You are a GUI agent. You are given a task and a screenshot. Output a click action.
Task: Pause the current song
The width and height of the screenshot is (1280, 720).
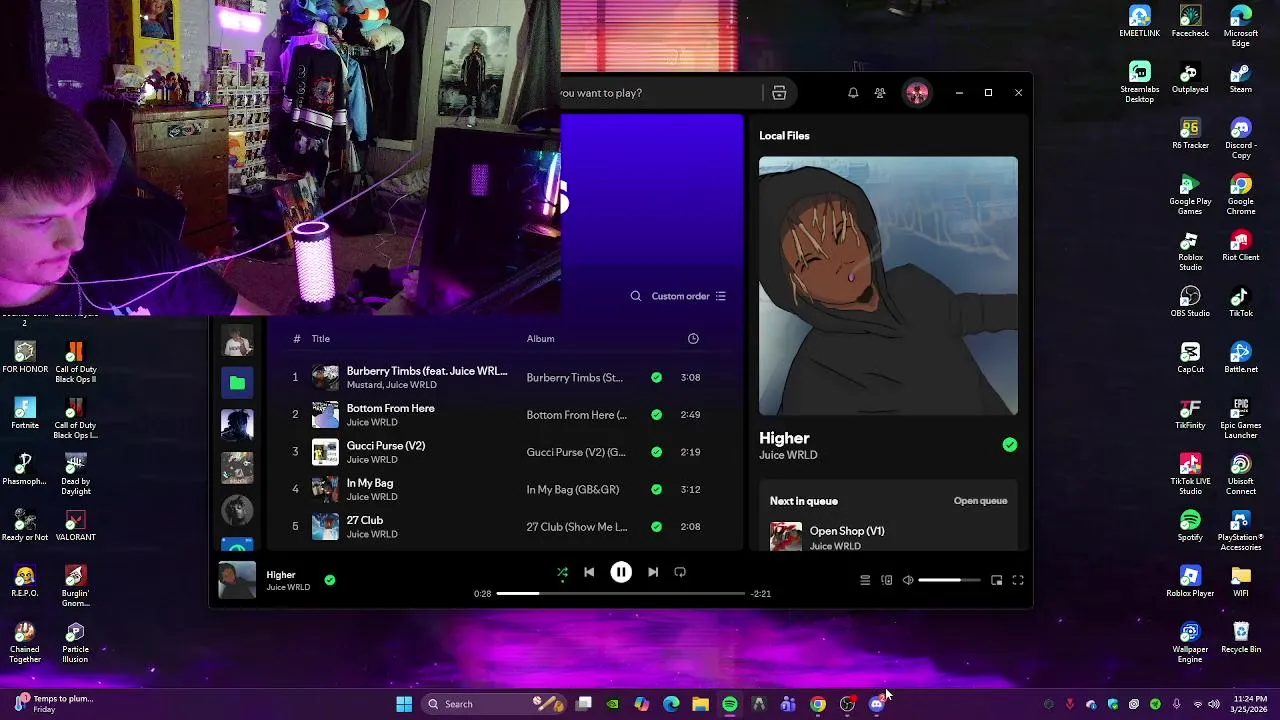coord(621,572)
